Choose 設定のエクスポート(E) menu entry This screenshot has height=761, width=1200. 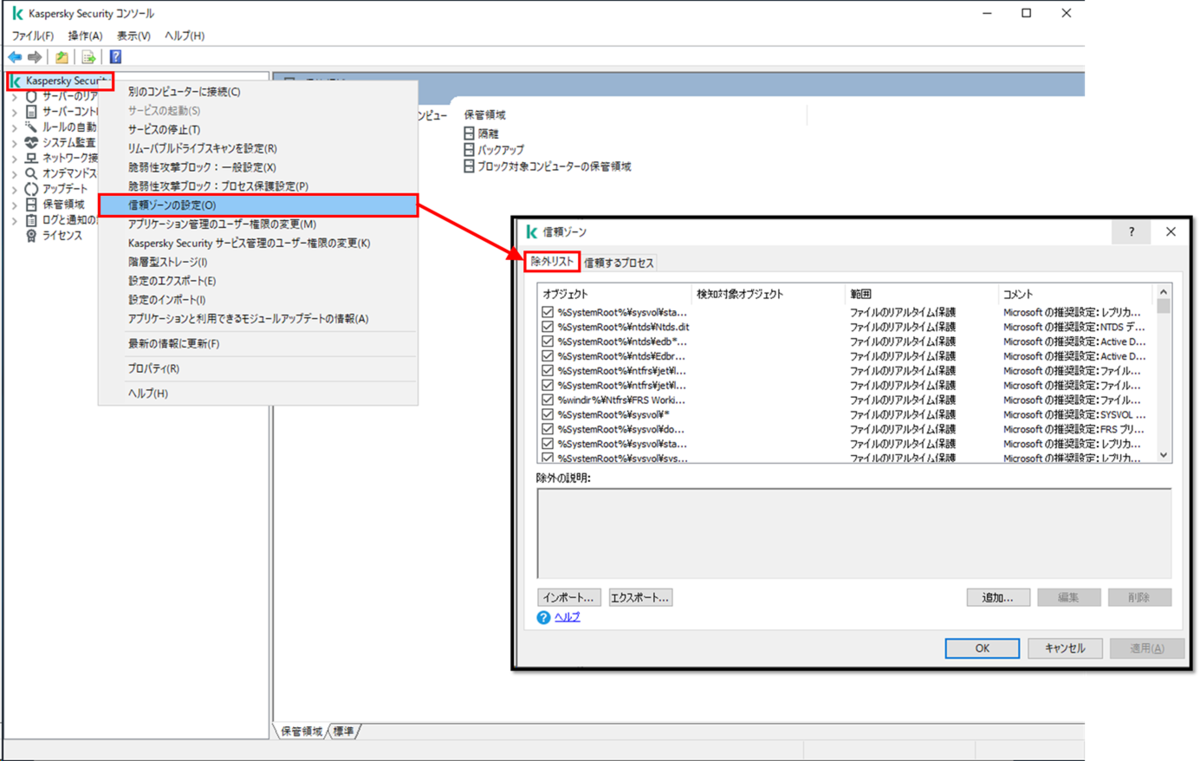pyautogui.click(x=258, y=281)
